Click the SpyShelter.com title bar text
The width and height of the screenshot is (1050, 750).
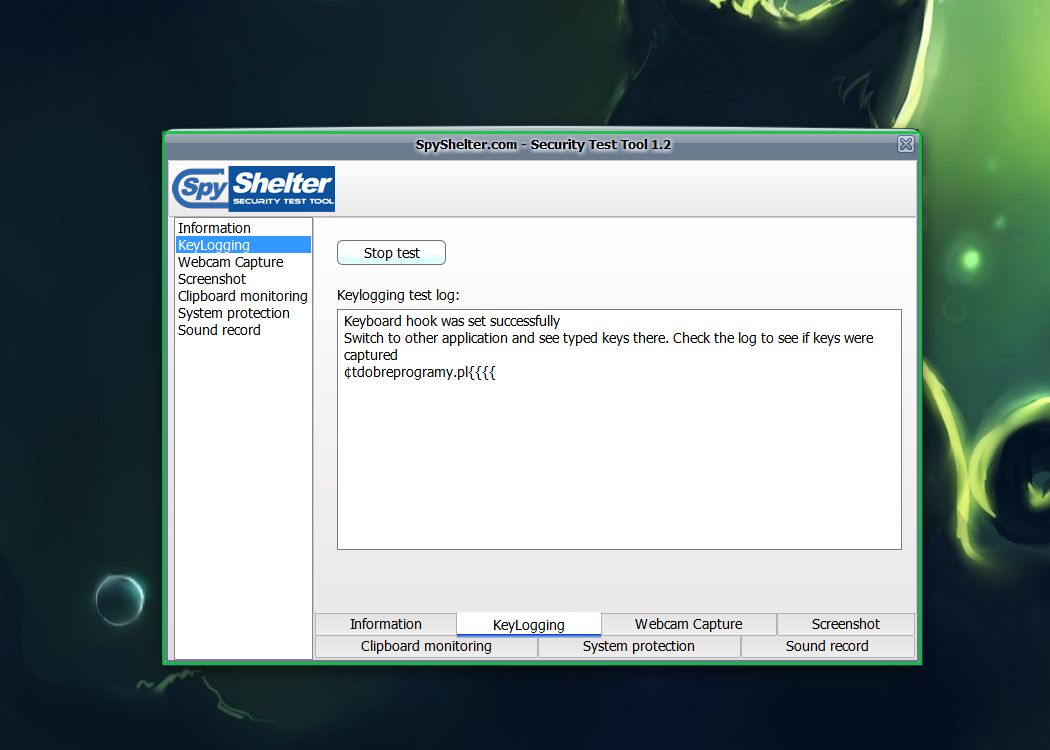[x=543, y=145]
